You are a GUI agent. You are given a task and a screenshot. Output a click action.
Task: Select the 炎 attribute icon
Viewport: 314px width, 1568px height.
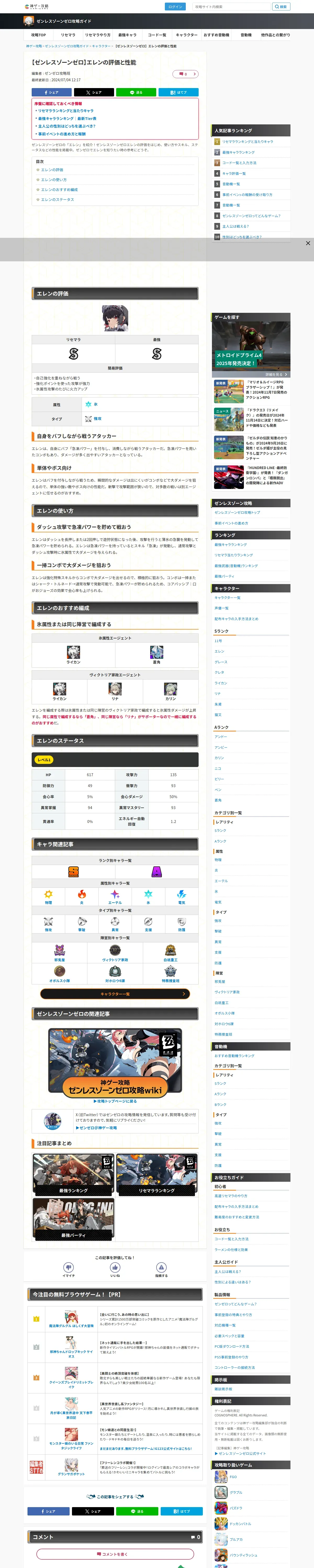pyautogui.click(x=82, y=894)
